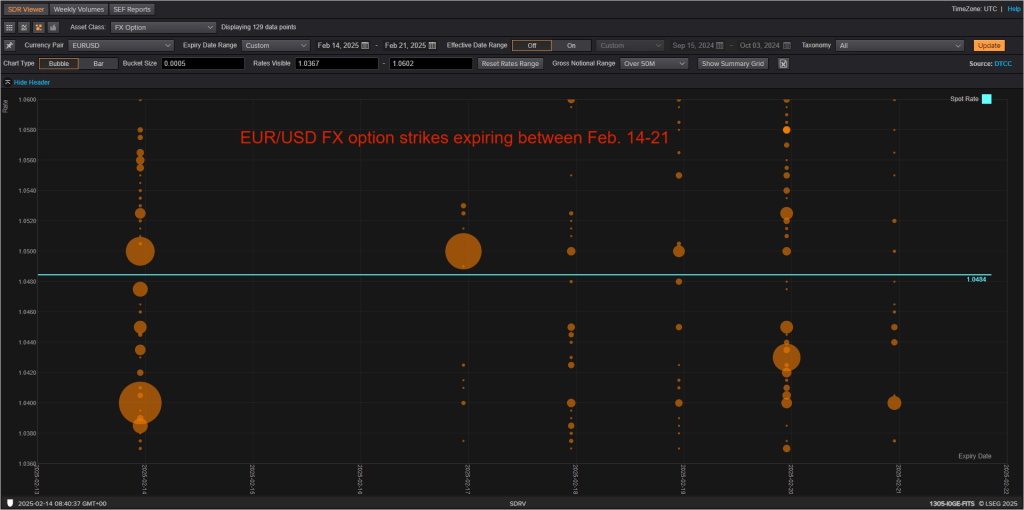This screenshot has width=1024, height=510.
Task: Open calendar for Feb 14, 2025 start date
Action: (365, 45)
